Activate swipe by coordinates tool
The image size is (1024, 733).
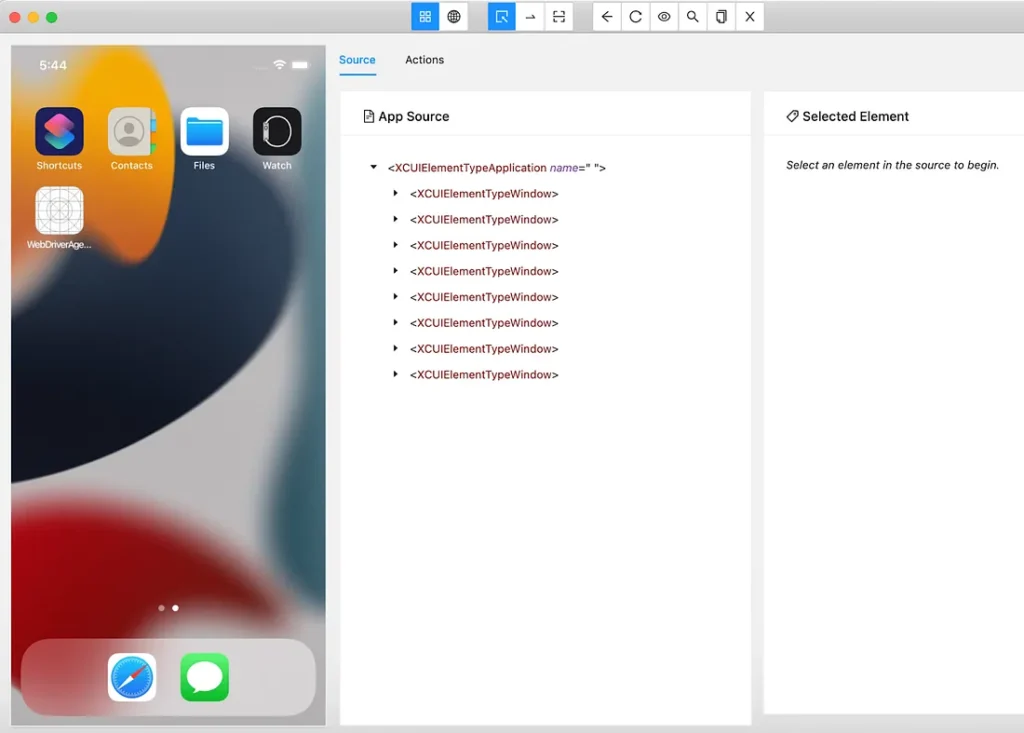(x=530, y=17)
